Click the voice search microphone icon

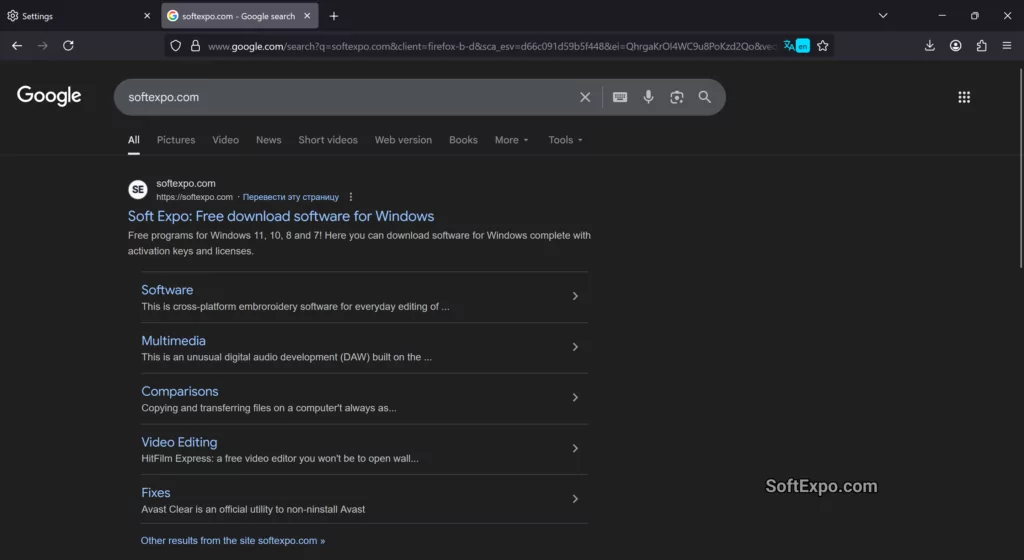(648, 97)
